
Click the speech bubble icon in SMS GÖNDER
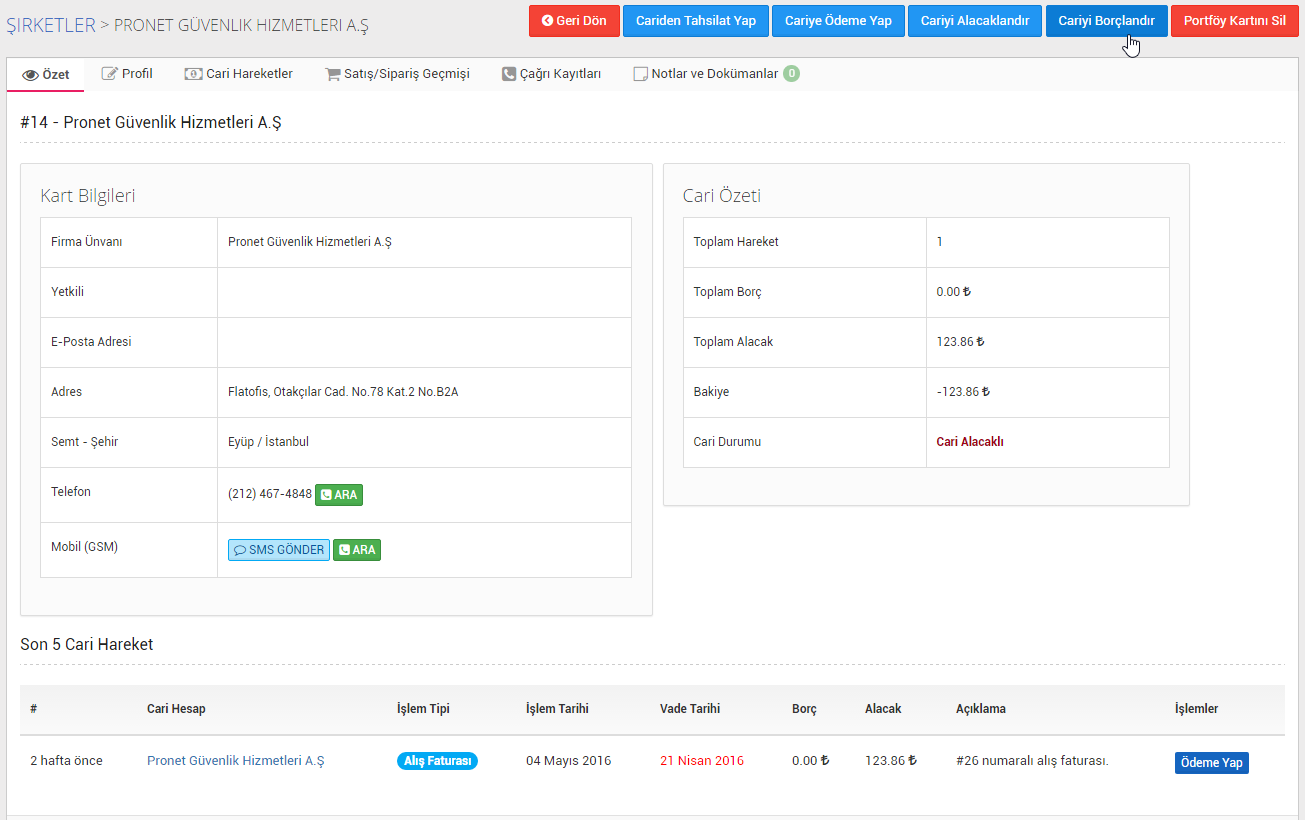click(240, 550)
